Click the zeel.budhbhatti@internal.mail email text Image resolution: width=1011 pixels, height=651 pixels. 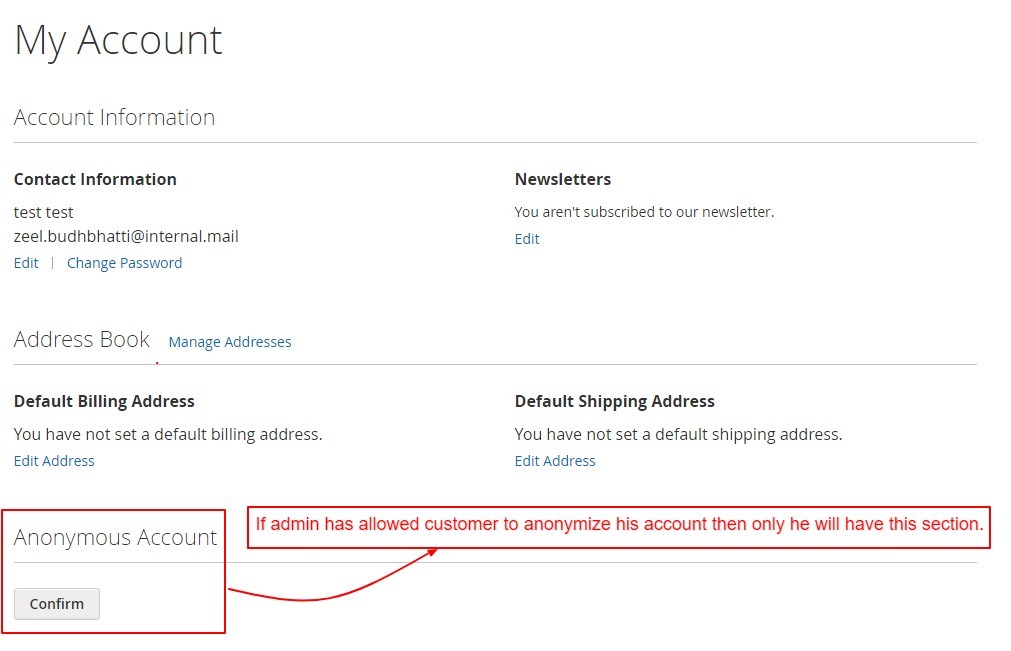click(x=126, y=237)
